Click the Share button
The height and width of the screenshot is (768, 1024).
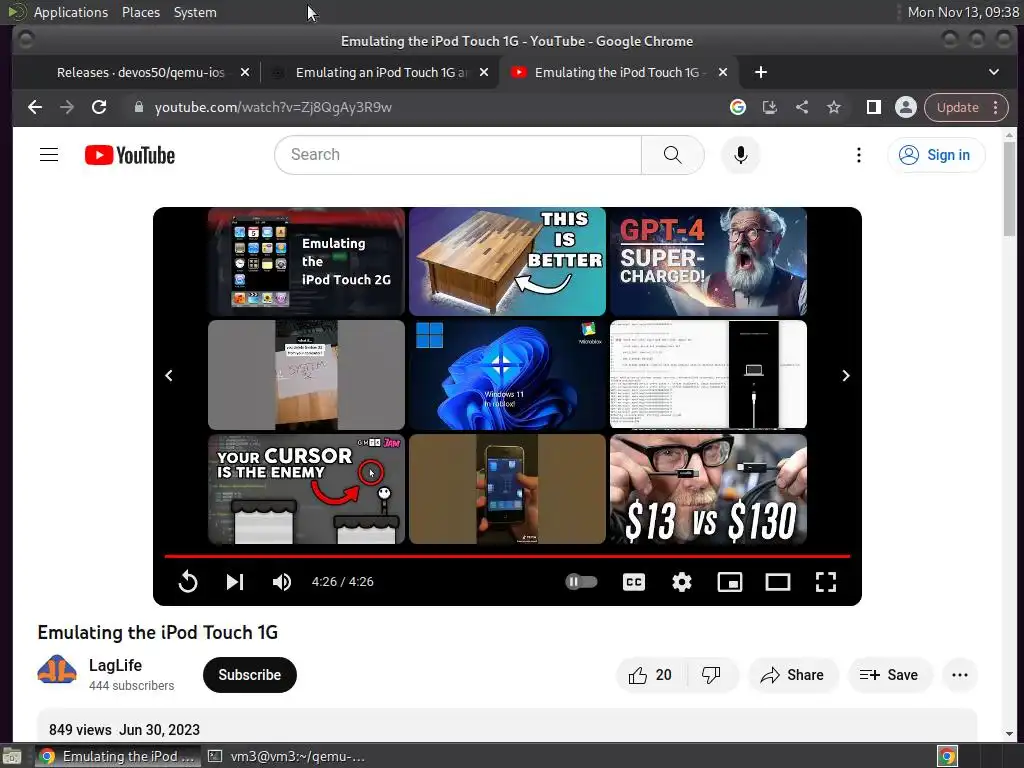(792, 675)
